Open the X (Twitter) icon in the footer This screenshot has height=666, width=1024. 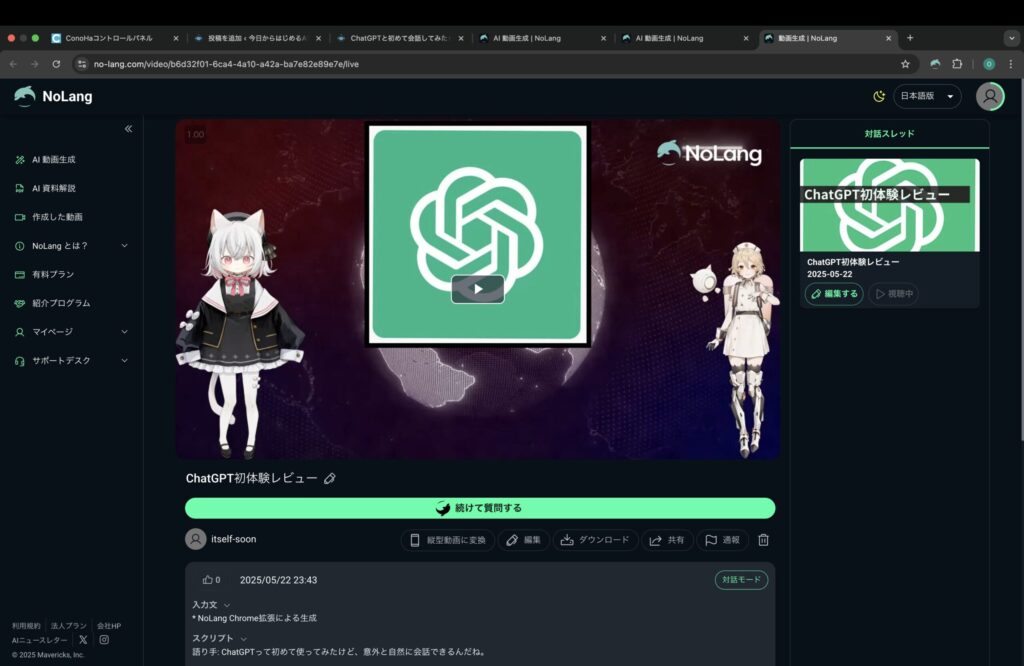click(83, 640)
